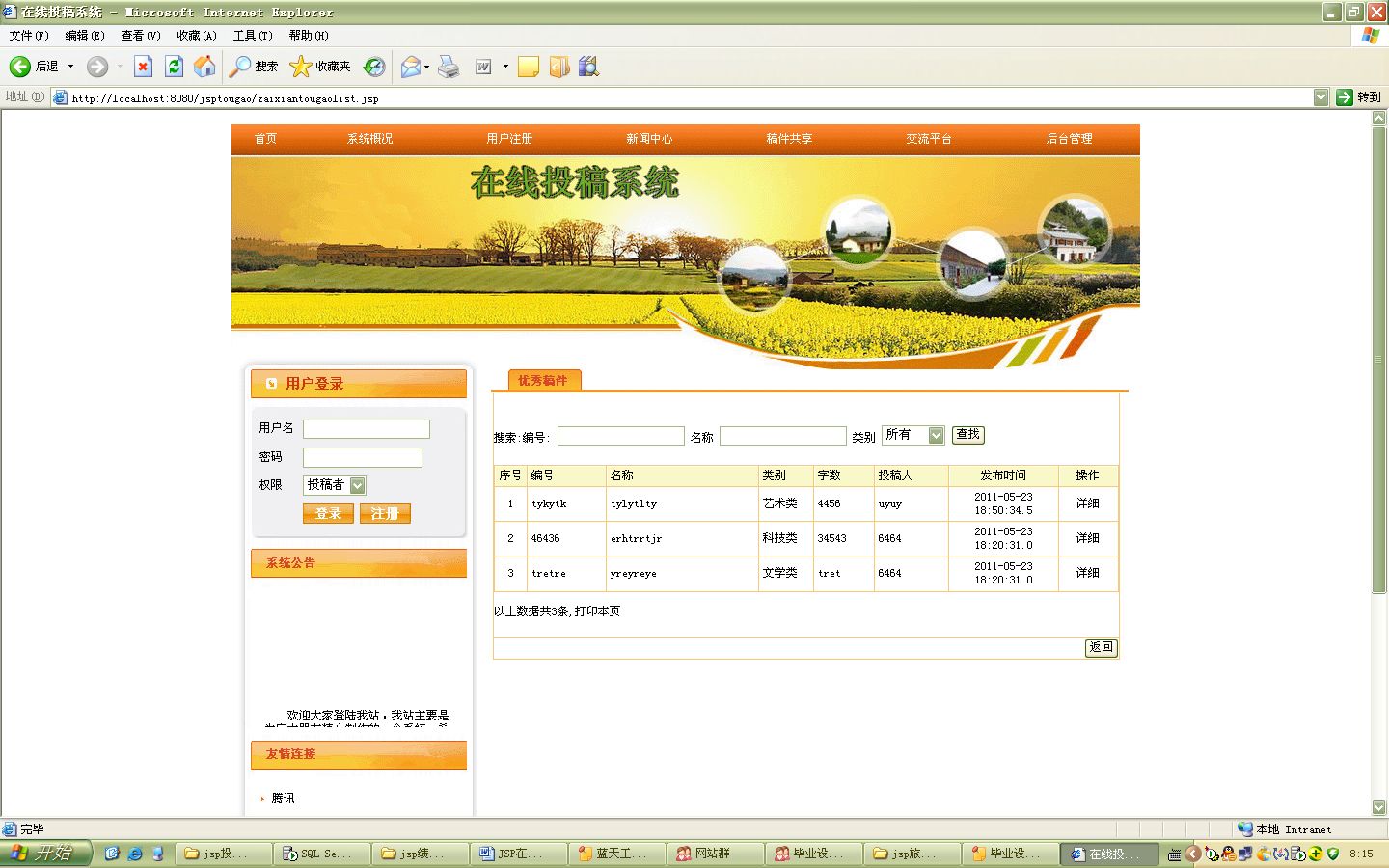Launch Internet Explorer from quick launch
Viewport: 1389px width, 868px height.
coord(135,854)
